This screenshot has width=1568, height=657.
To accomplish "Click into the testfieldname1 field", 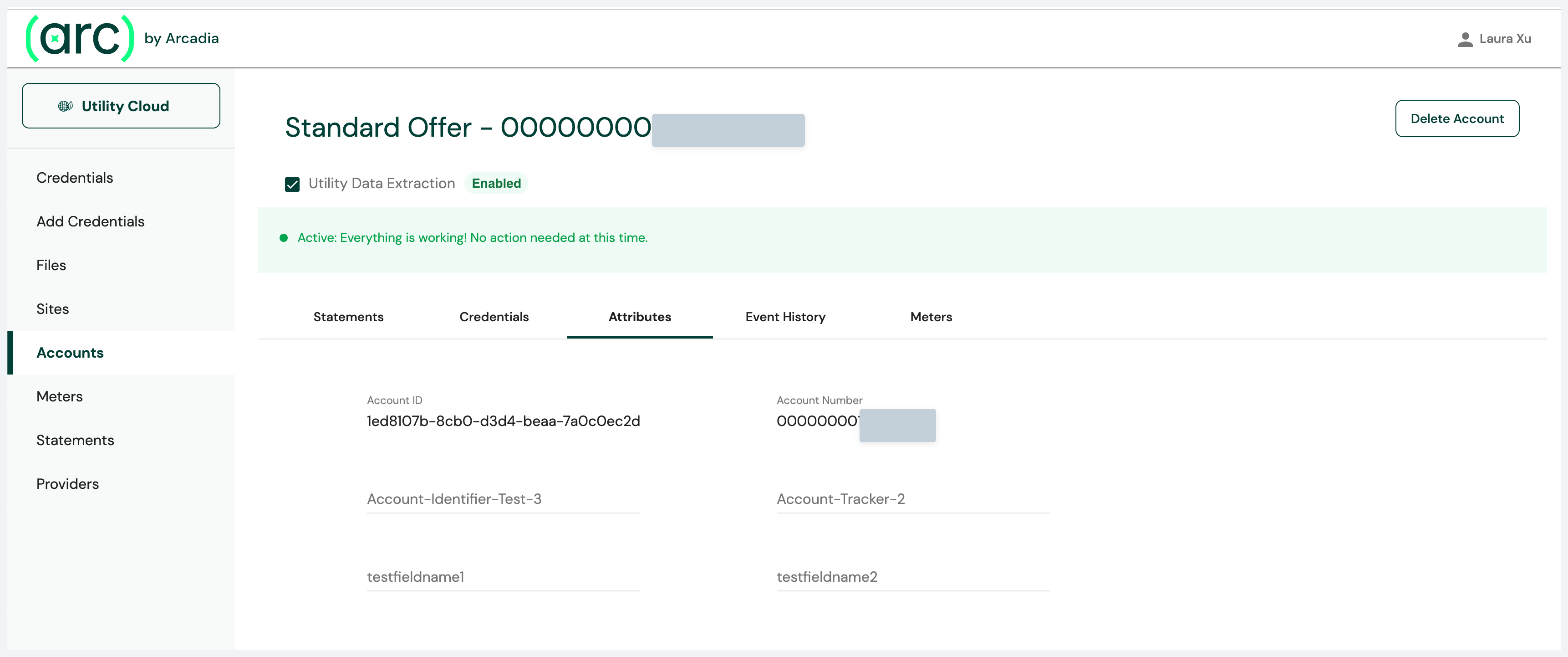I will [x=503, y=577].
